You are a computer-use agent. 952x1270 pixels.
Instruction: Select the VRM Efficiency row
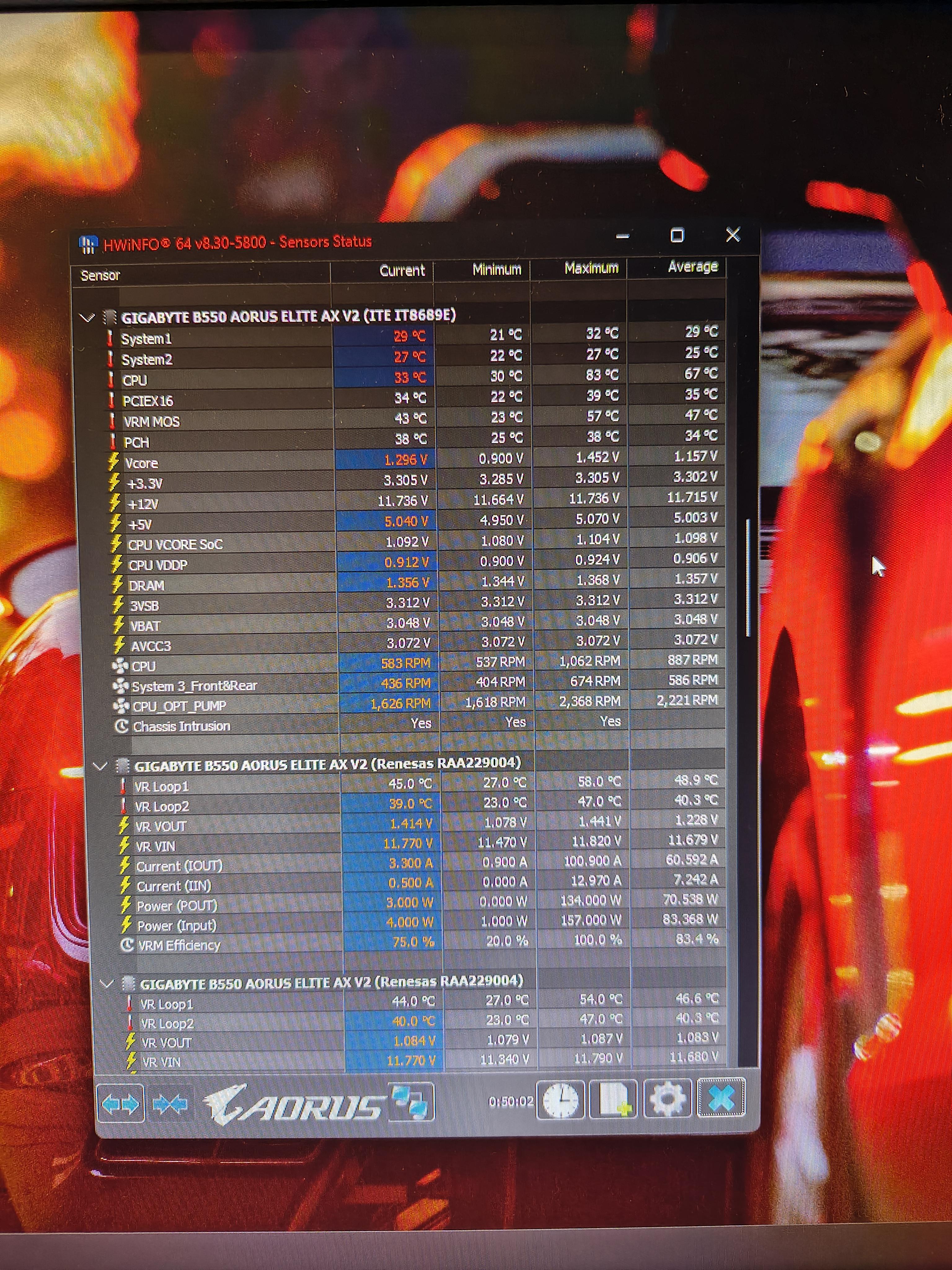click(179, 945)
